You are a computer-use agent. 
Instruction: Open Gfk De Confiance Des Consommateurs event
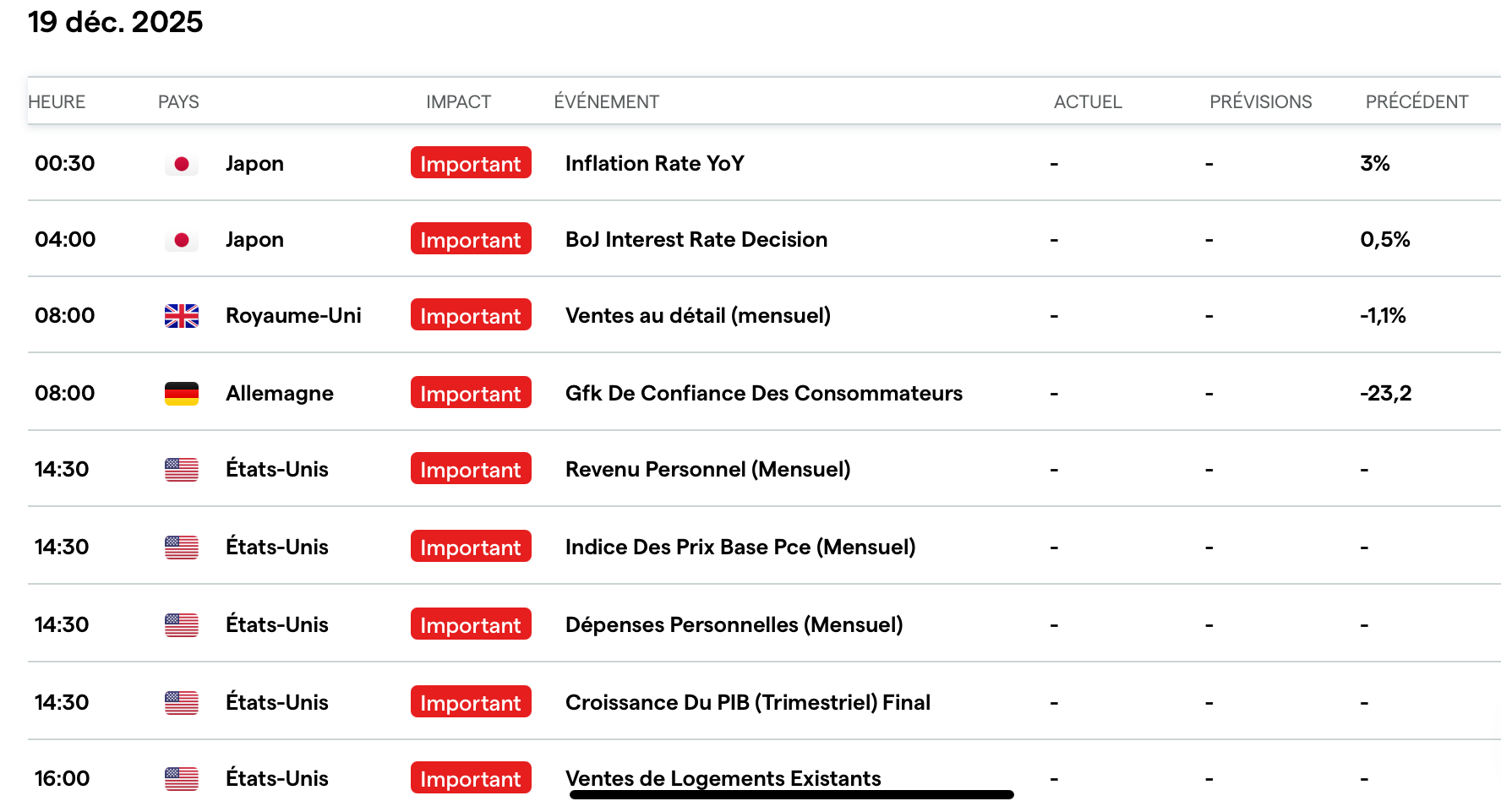point(764,394)
